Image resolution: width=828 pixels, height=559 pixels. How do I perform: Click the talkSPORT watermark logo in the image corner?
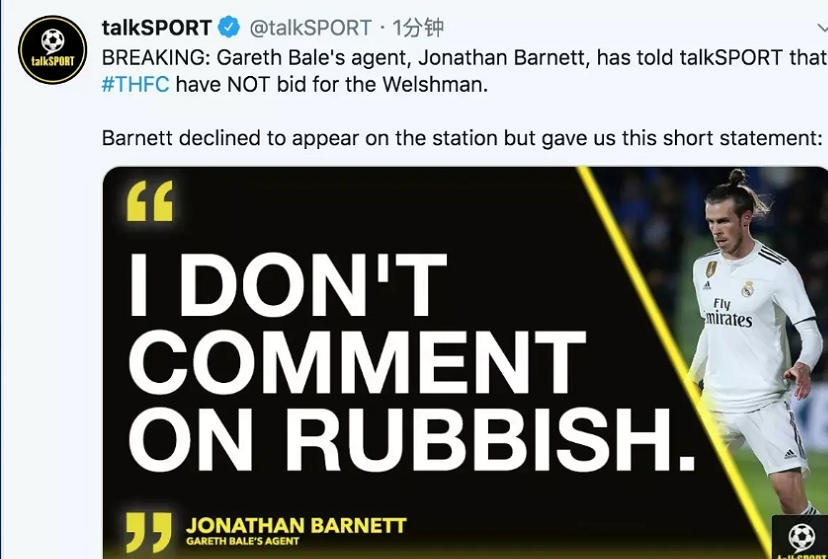click(x=800, y=538)
